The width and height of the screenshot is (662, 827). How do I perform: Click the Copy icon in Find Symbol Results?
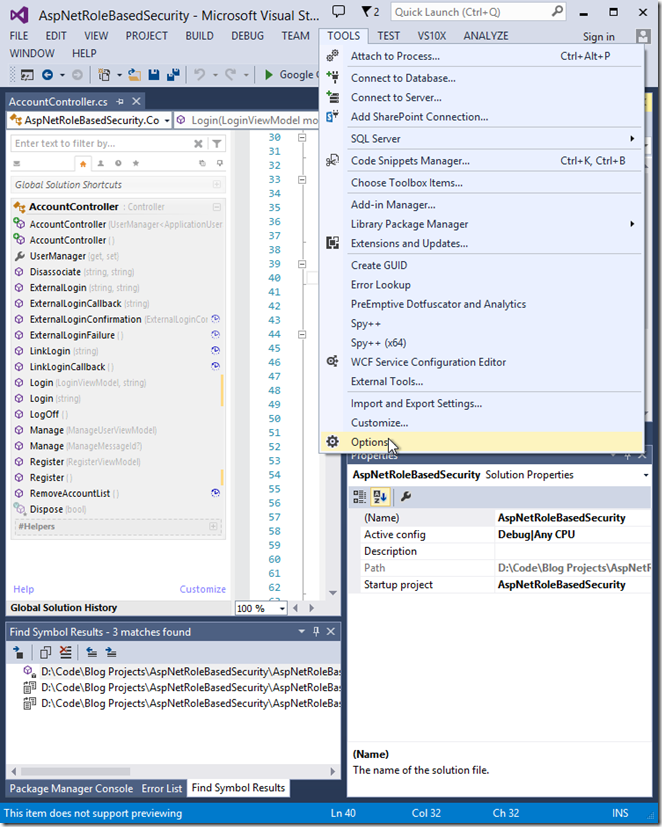[45, 653]
